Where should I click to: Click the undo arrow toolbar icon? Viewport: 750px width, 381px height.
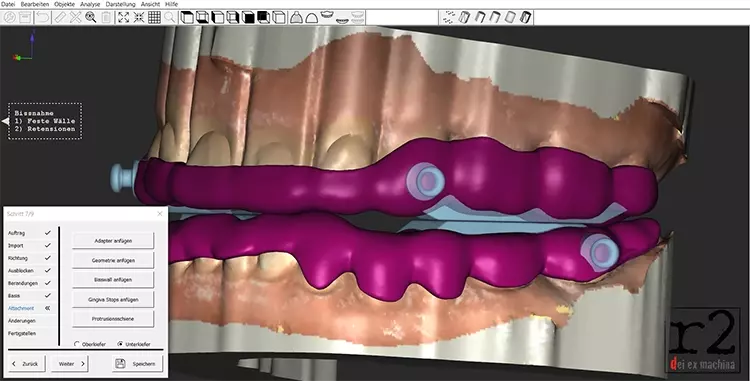(43, 18)
